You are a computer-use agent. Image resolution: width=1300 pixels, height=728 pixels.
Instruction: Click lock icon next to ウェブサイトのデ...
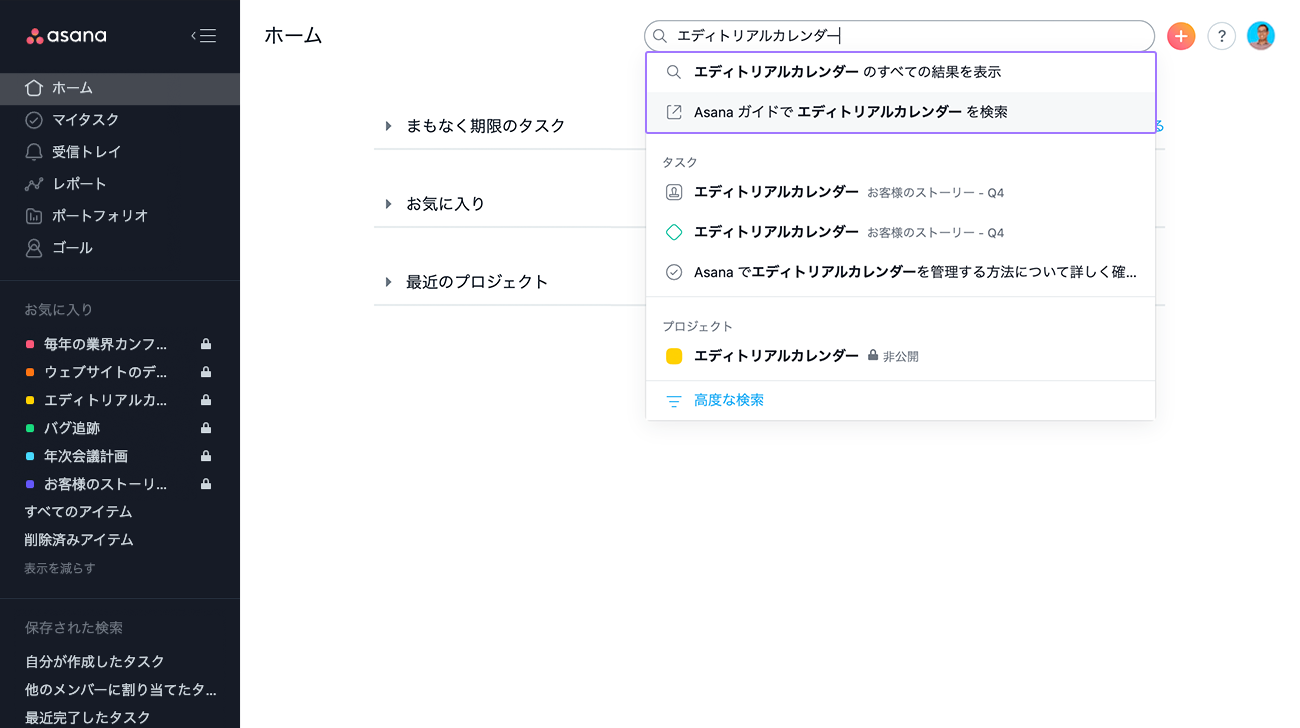tap(206, 372)
